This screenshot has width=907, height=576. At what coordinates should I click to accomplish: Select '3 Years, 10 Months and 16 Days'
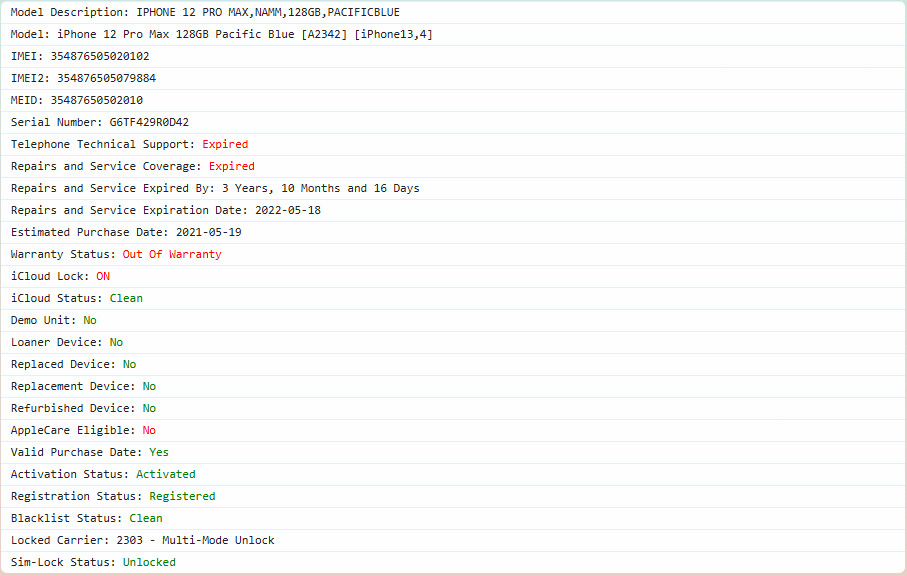pyautogui.click(x=320, y=188)
